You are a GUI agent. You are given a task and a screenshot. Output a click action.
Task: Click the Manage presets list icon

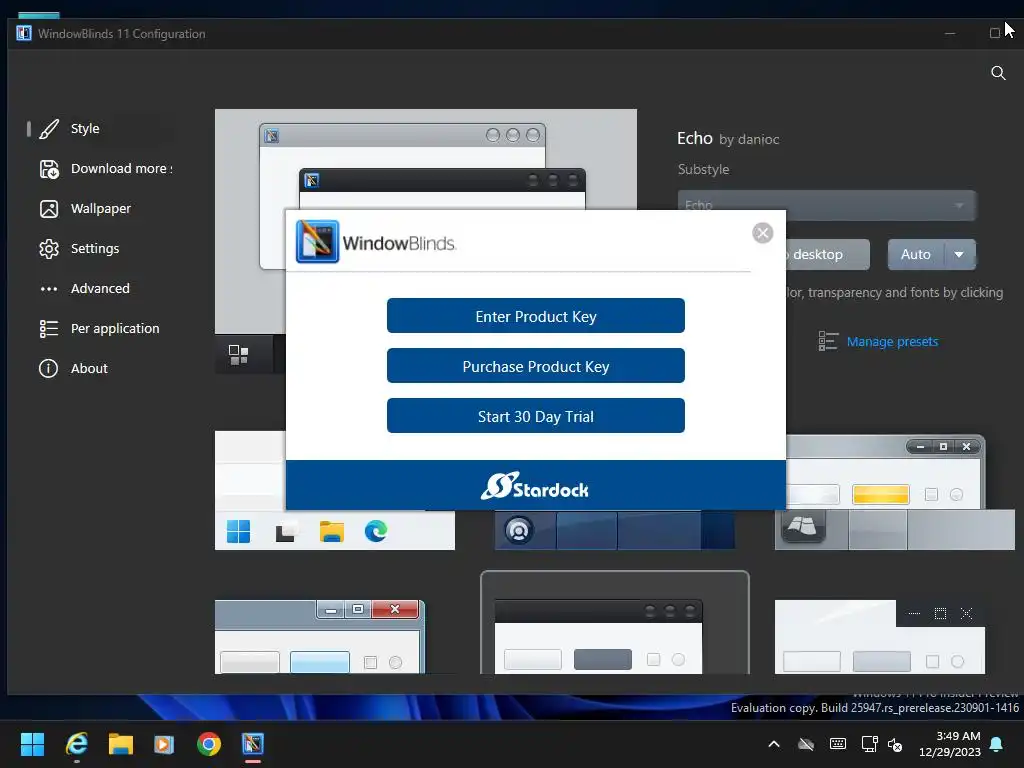click(828, 341)
